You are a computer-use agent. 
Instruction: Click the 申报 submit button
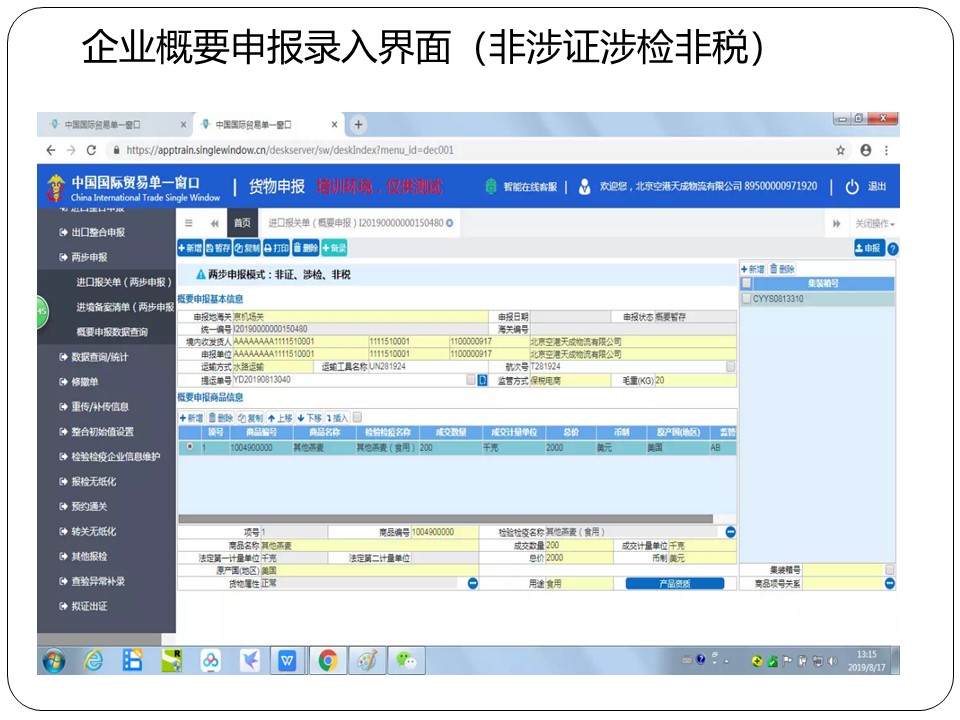click(x=867, y=248)
